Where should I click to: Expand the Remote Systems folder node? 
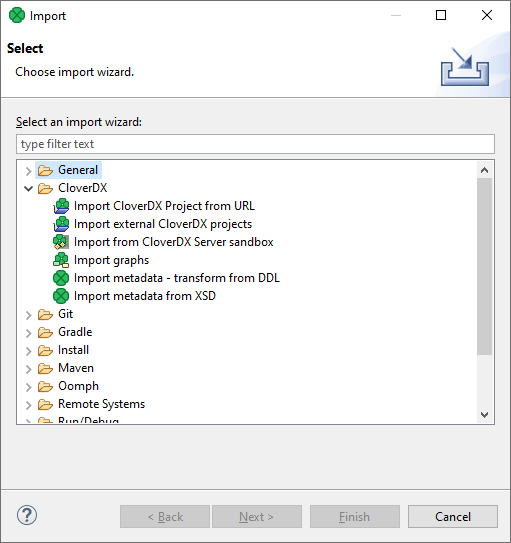click(28, 405)
